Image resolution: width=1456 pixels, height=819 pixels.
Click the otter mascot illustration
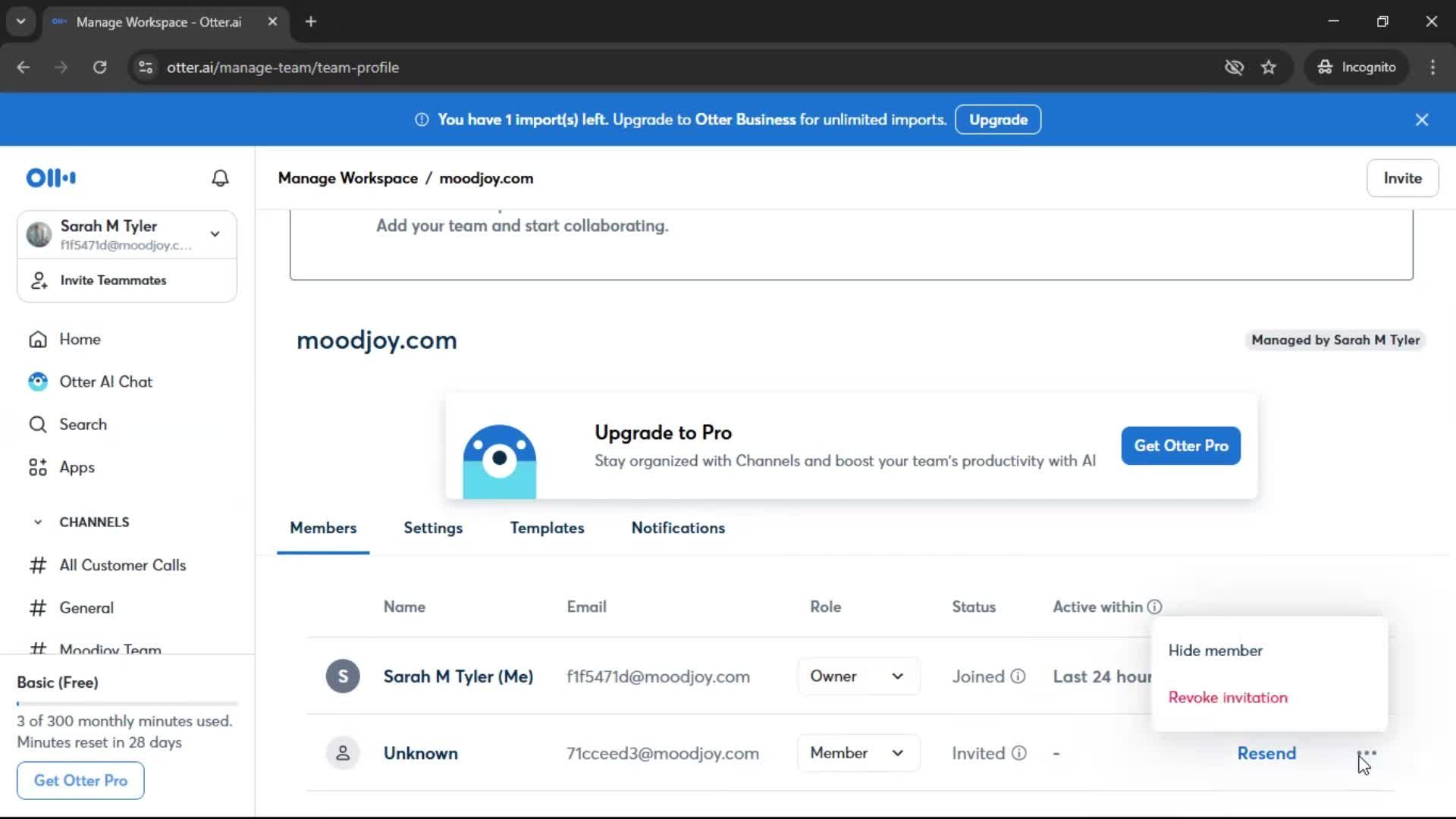(499, 461)
